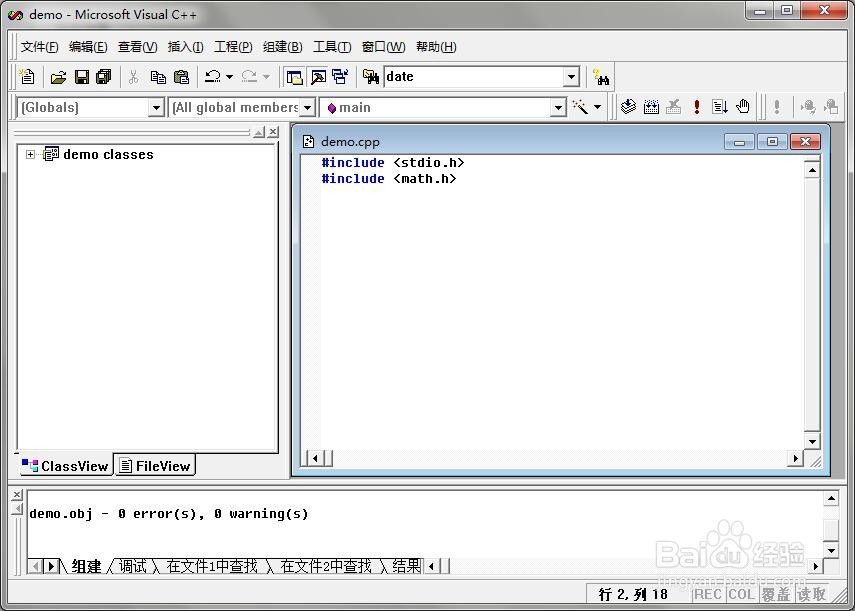Expand the demo classes tree node
The width and height of the screenshot is (855, 611).
click(30, 155)
